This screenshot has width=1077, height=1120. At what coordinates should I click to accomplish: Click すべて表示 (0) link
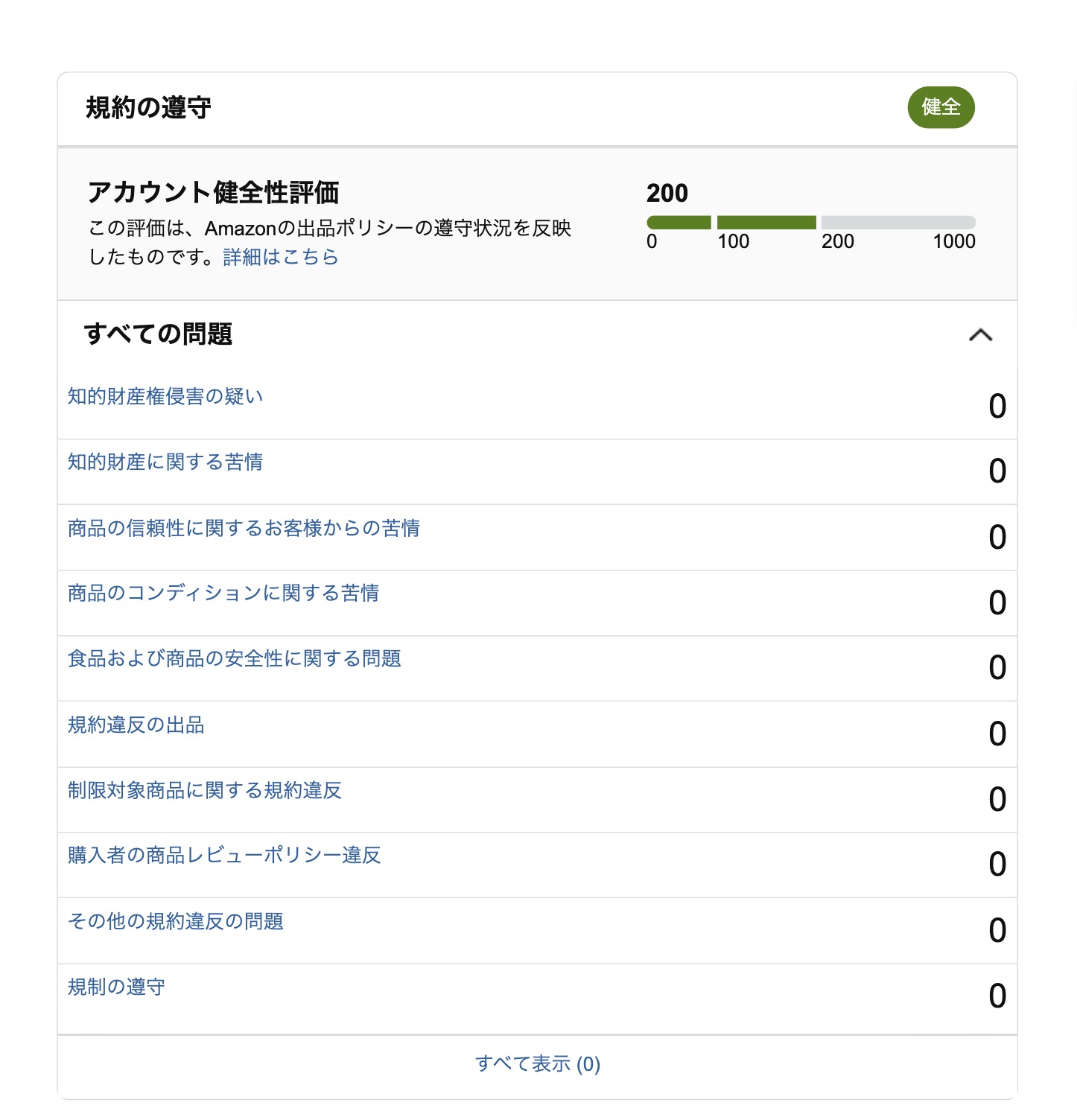click(538, 1063)
